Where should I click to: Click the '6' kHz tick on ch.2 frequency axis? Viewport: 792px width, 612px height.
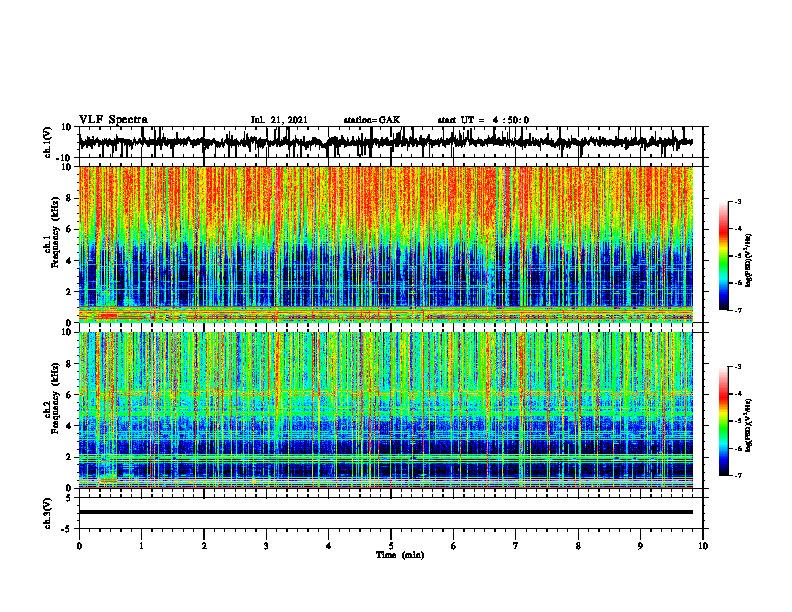pyautogui.click(x=69, y=395)
